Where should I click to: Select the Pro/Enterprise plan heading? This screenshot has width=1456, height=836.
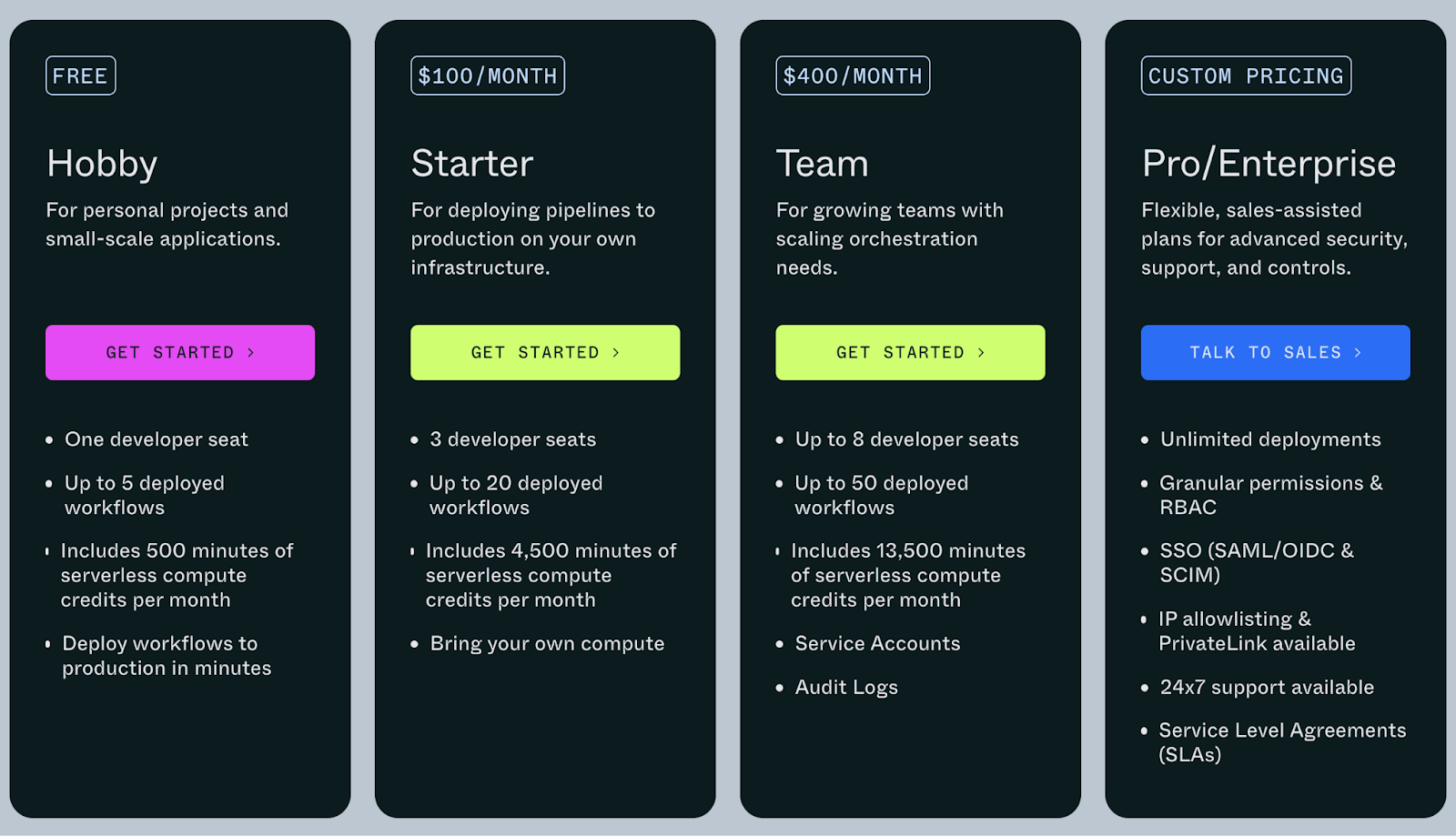(1269, 164)
